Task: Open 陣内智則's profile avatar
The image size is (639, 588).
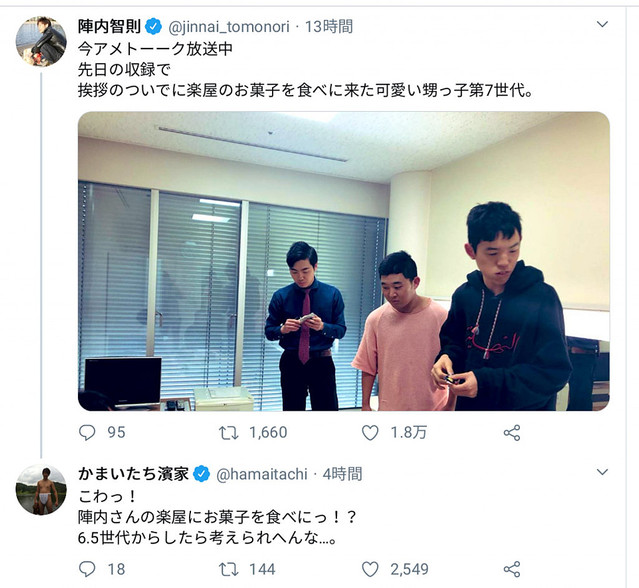Action: pyautogui.click(x=41, y=41)
